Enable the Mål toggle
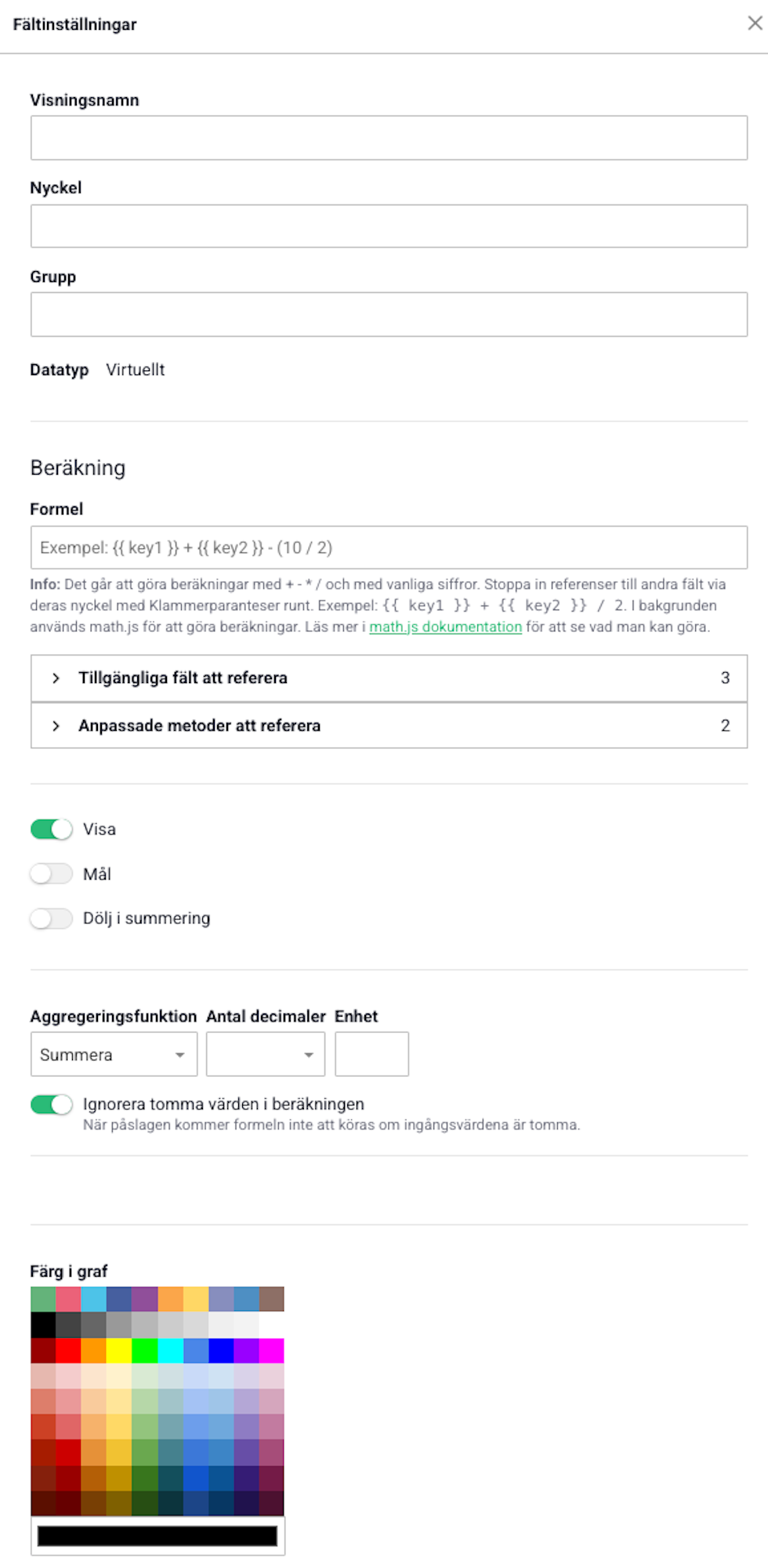This screenshot has height=1568, width=768. coord(52,874)
